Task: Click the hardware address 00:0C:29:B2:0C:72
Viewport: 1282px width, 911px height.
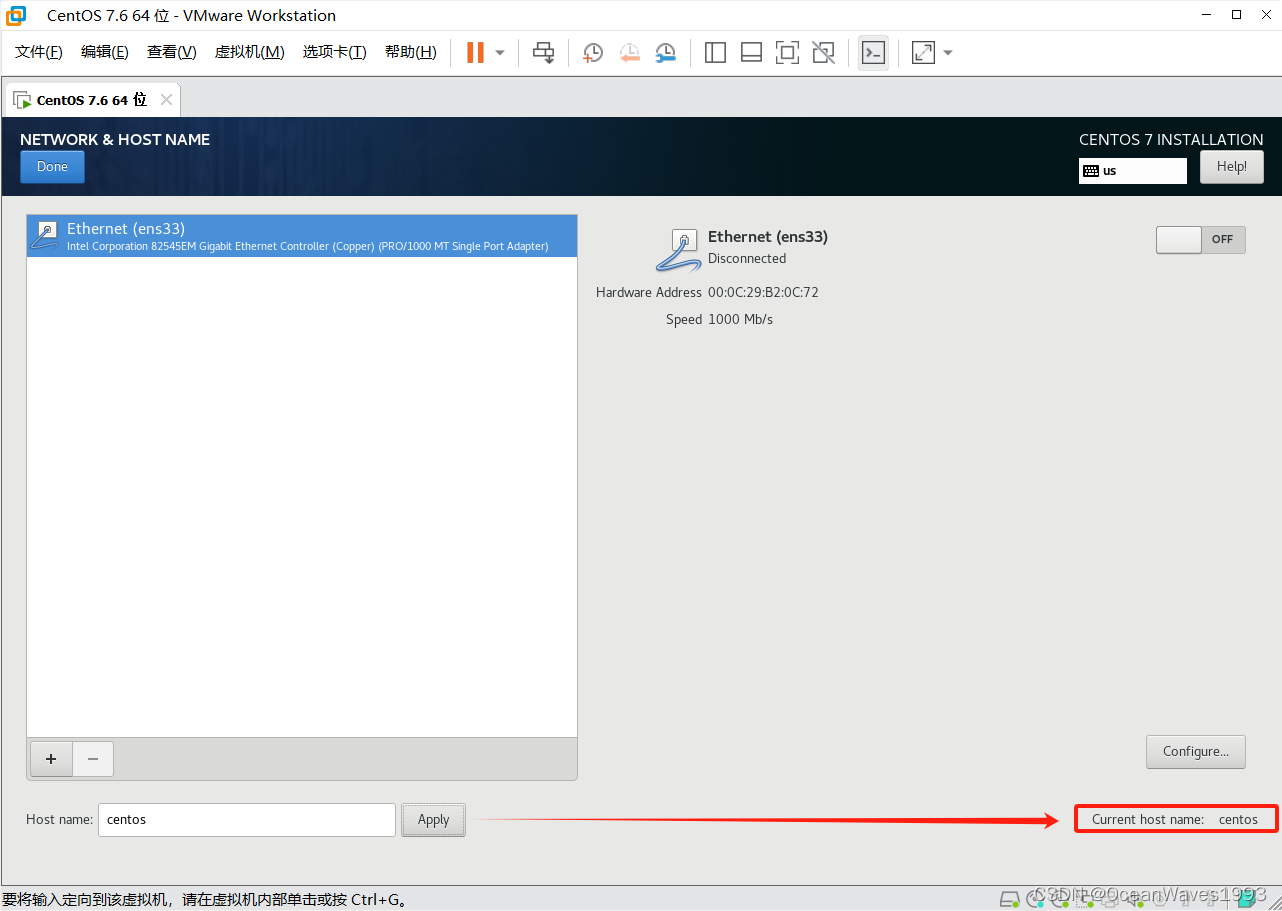Action: pyautogui.click(x=763, y=293)
